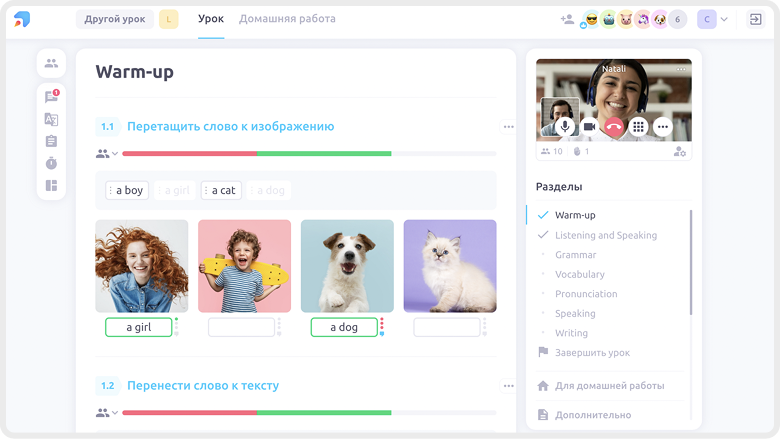Click the small self-view video thumbnail
Image resolution: width=780 pixels, height=439 pixels.
tap(560, 117)
